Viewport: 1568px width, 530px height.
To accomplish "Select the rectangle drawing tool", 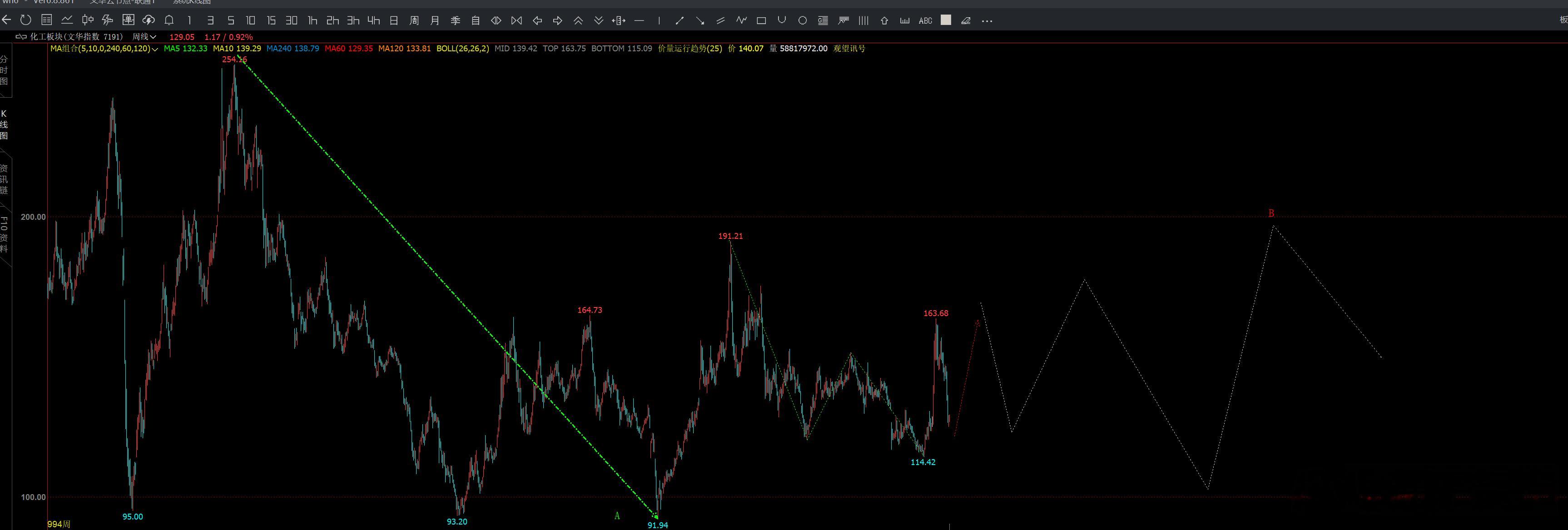I will pyautogui.click(x=761, y=21).
